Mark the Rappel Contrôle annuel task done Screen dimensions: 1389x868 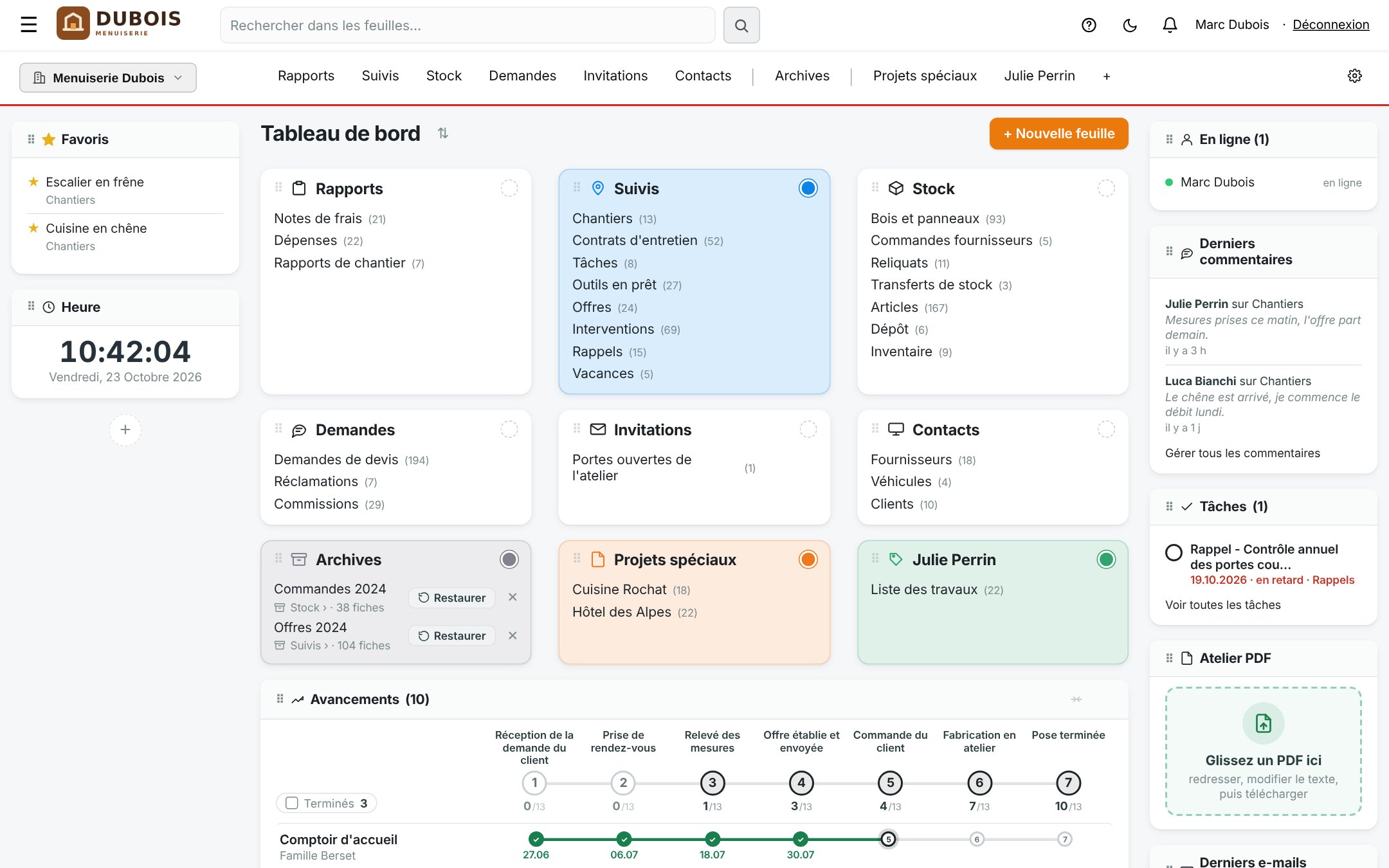[x=1174, y=552]
